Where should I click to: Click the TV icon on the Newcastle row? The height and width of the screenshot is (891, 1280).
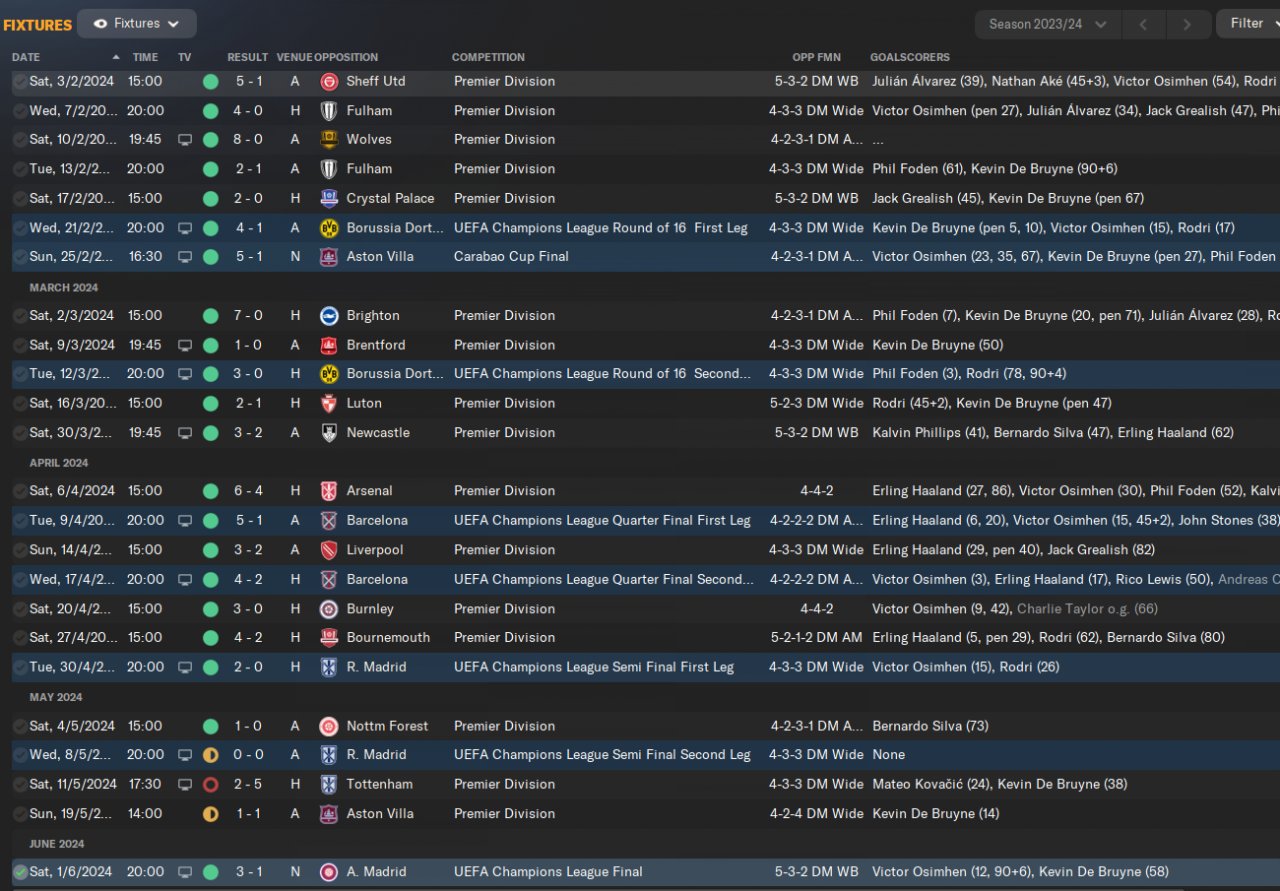pyautogui.click(x=185, y=433)
